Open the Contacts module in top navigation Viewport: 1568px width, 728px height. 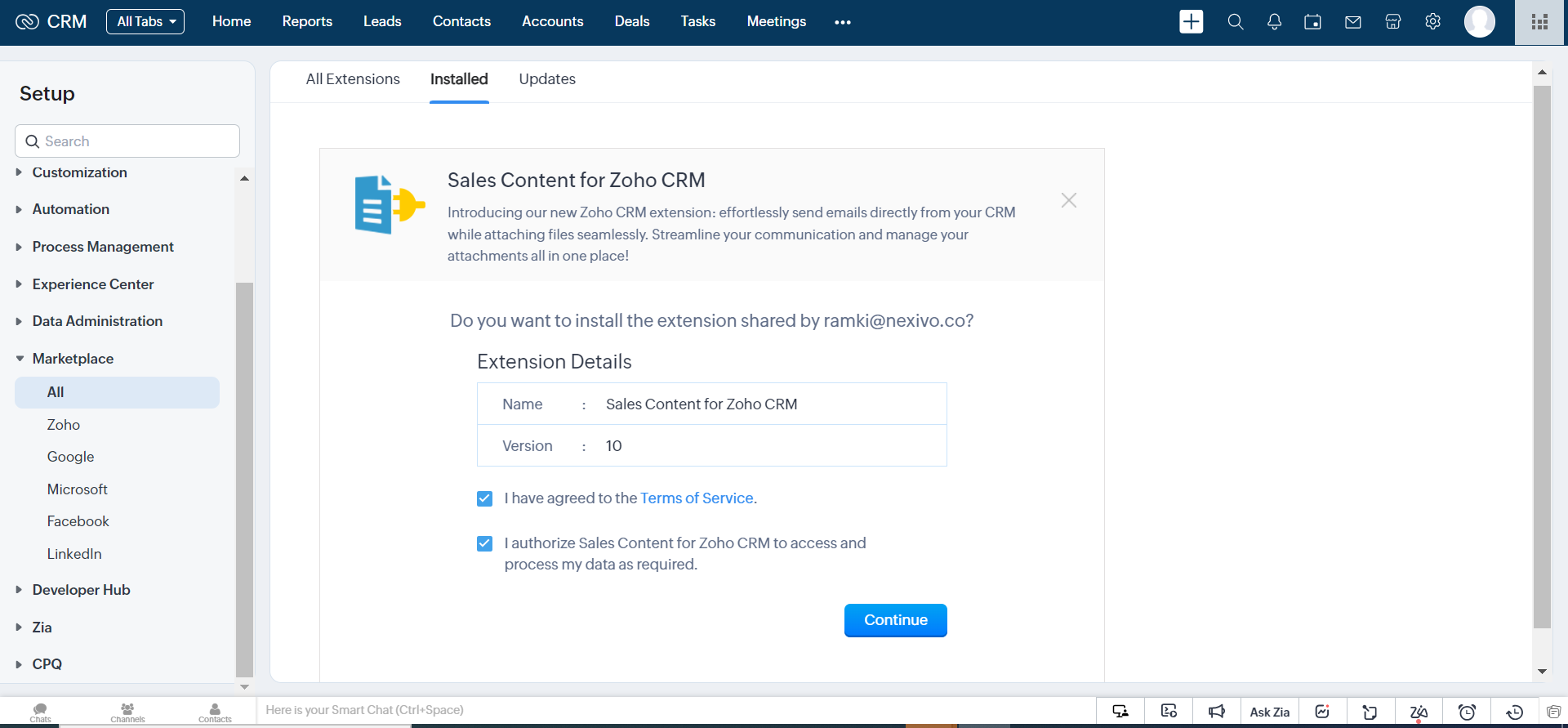[x=461, y=22]
